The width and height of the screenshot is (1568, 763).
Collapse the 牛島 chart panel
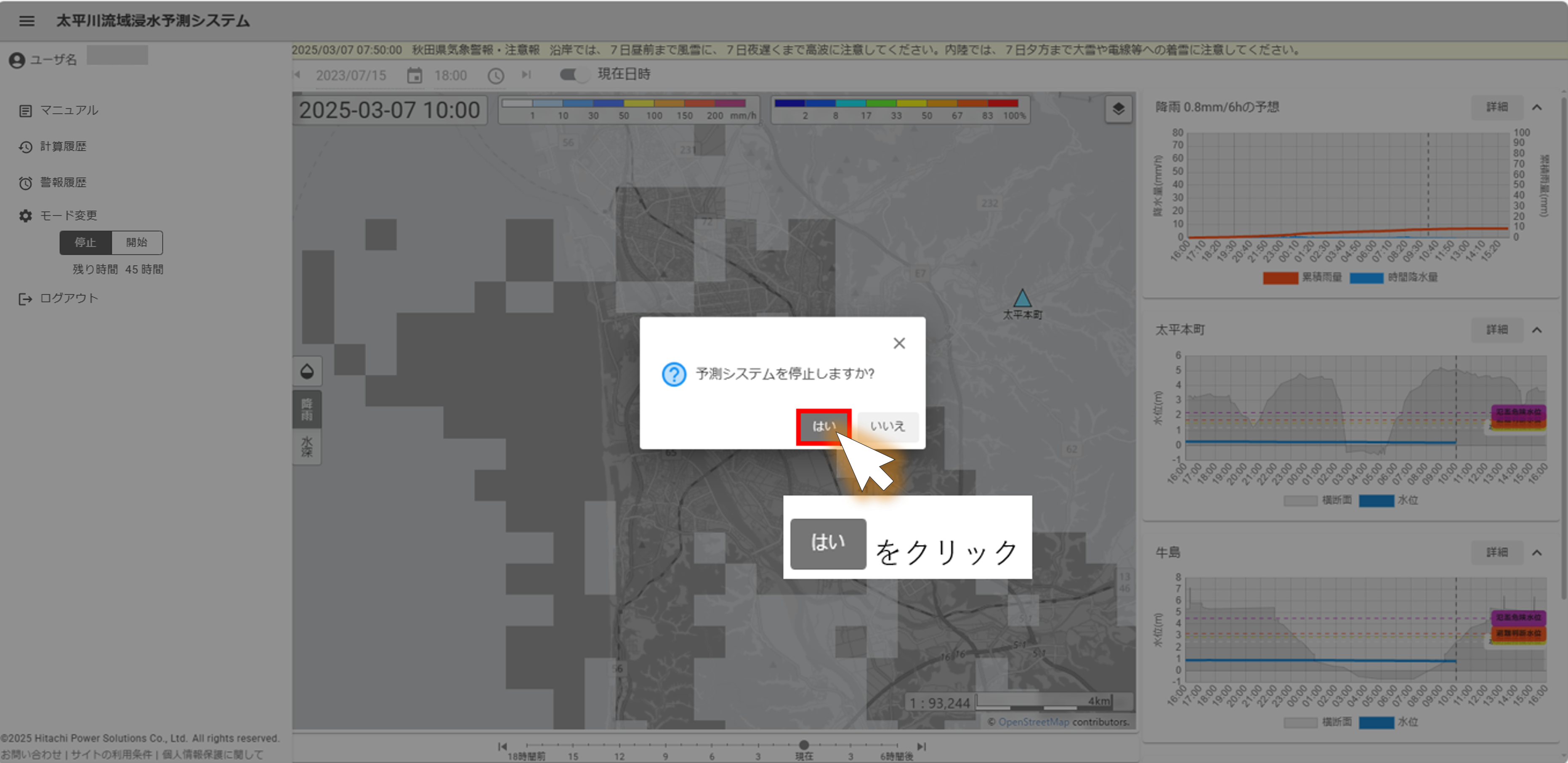1536,553
